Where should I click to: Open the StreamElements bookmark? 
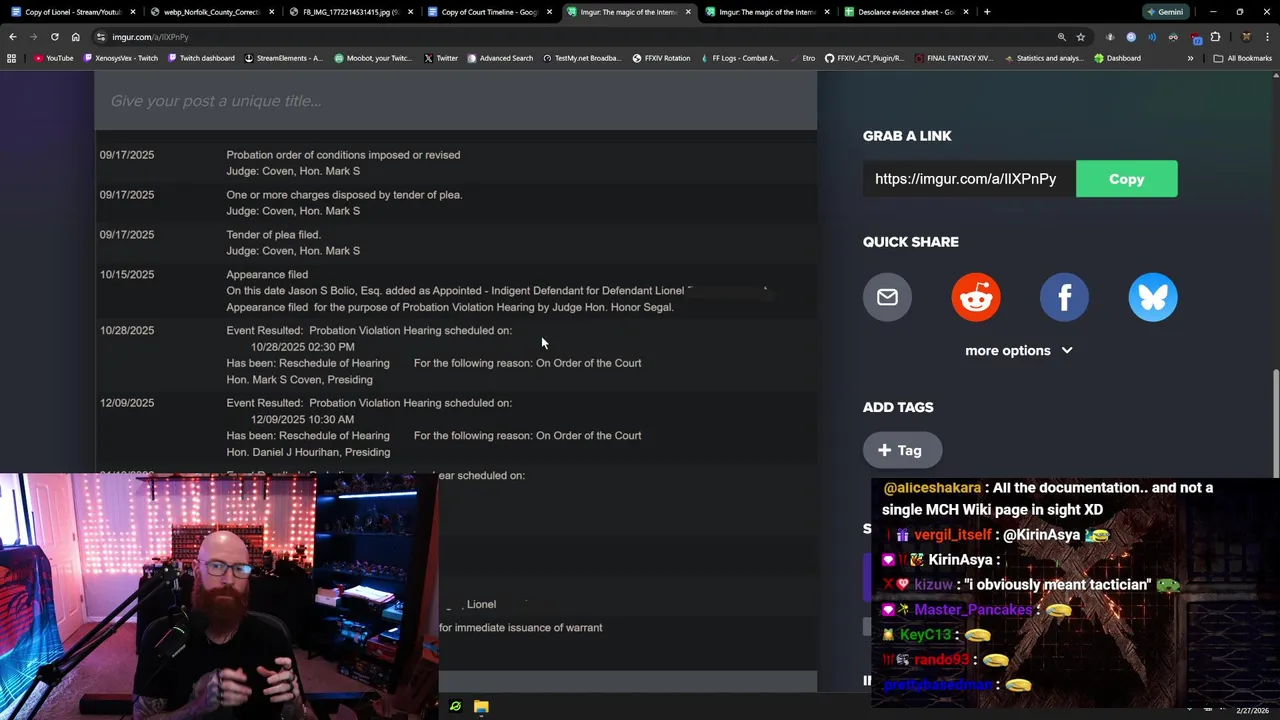283,58
